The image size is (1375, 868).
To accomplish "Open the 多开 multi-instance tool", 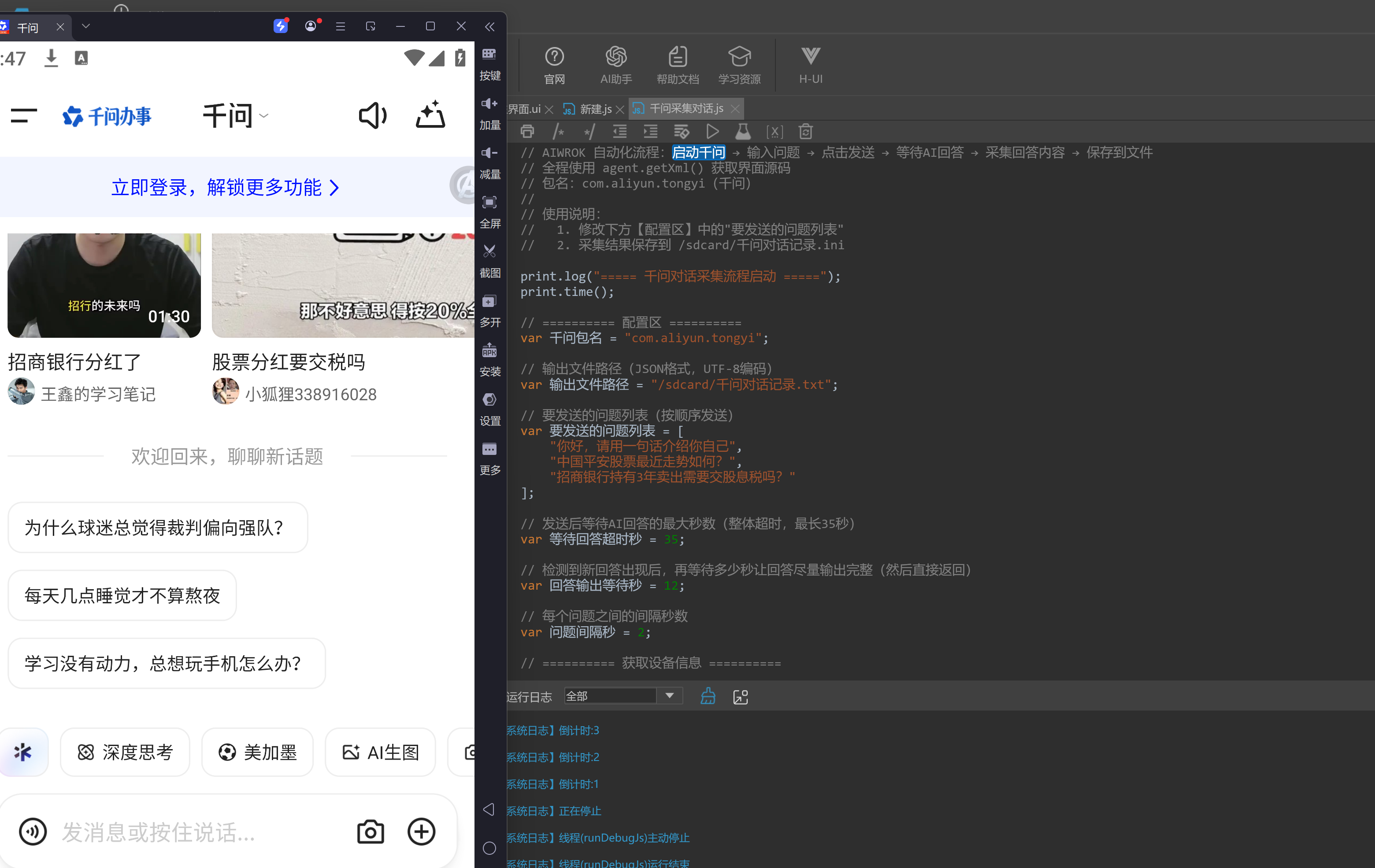I will click(489, 310).
